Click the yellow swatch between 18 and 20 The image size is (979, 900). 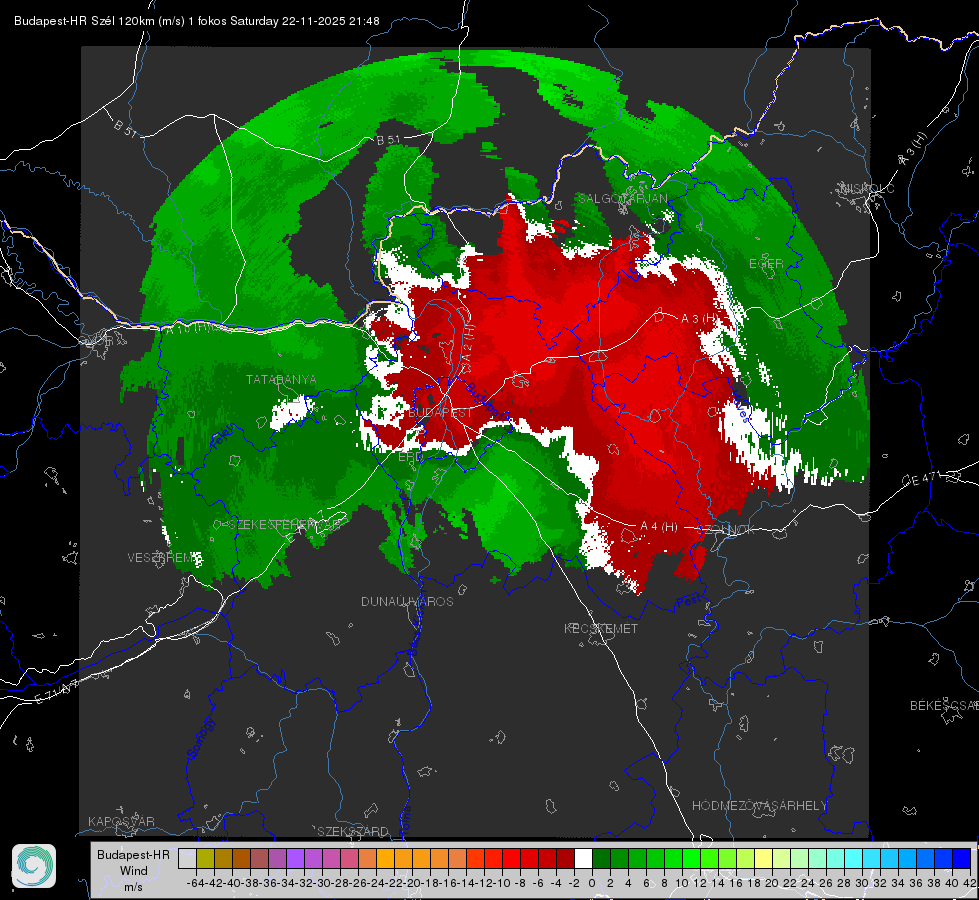(763, 858)
